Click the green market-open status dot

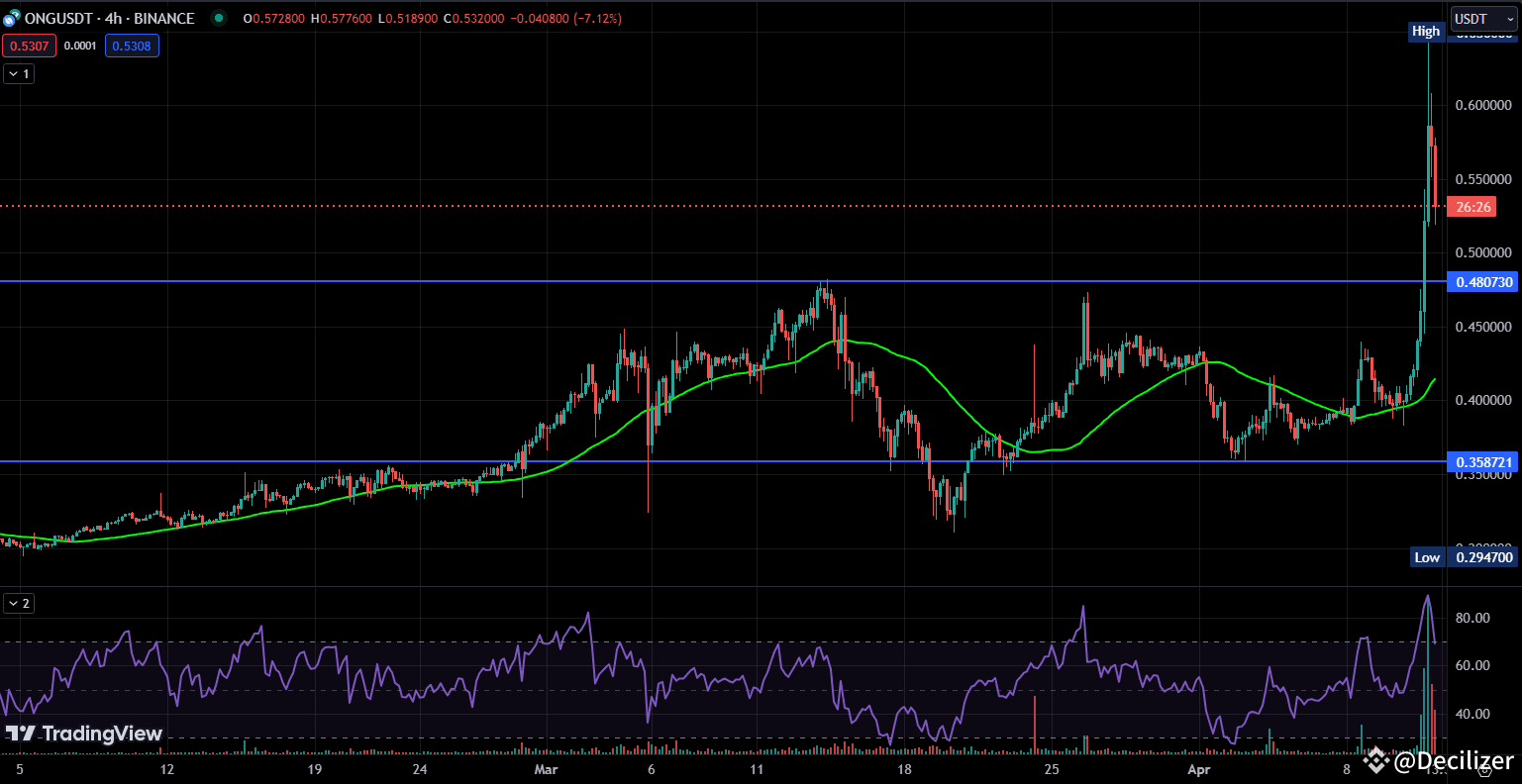click(219, 18)
